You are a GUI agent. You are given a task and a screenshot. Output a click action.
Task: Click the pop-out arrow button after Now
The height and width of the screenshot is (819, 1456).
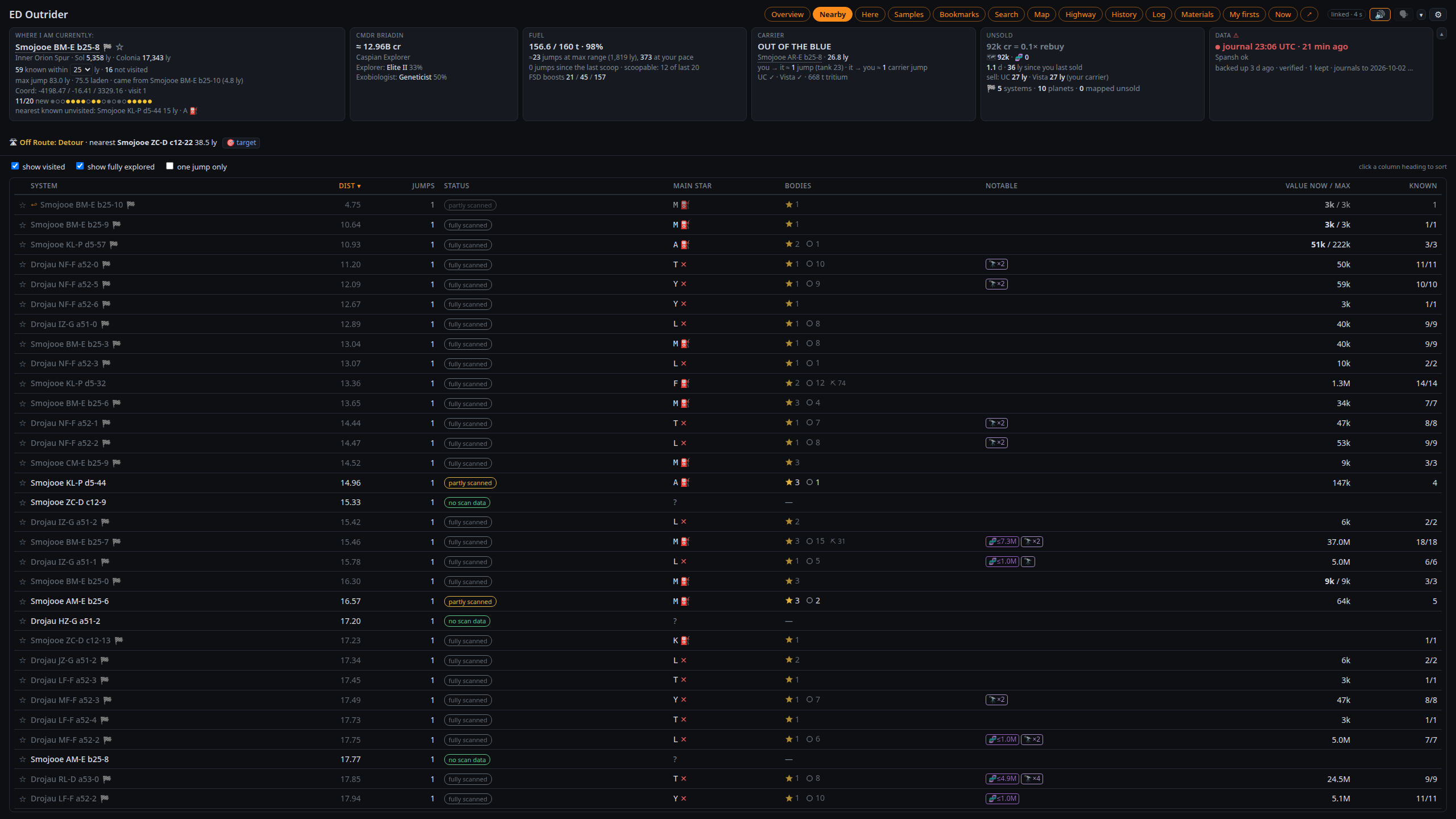(x=1309, y=14)
